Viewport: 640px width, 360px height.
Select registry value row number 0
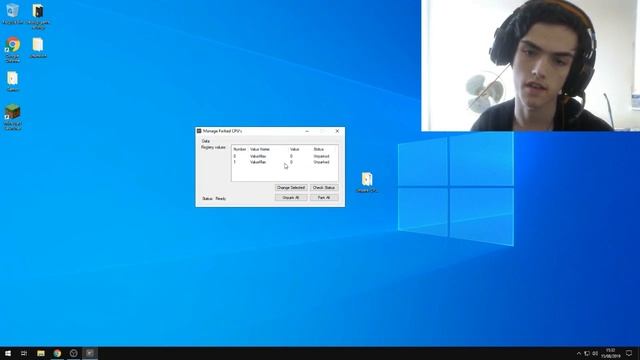(284, 156)
